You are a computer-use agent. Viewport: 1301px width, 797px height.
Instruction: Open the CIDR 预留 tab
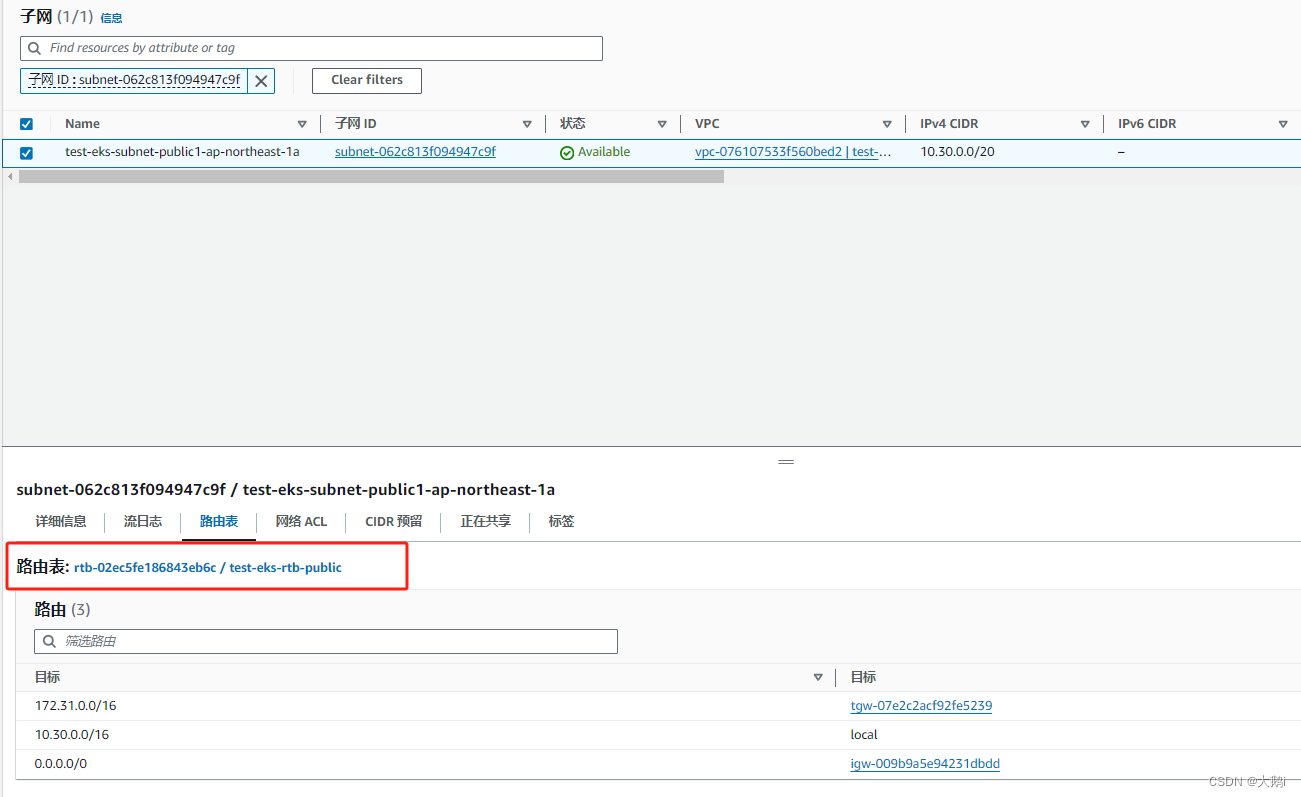tap(394, 521)
